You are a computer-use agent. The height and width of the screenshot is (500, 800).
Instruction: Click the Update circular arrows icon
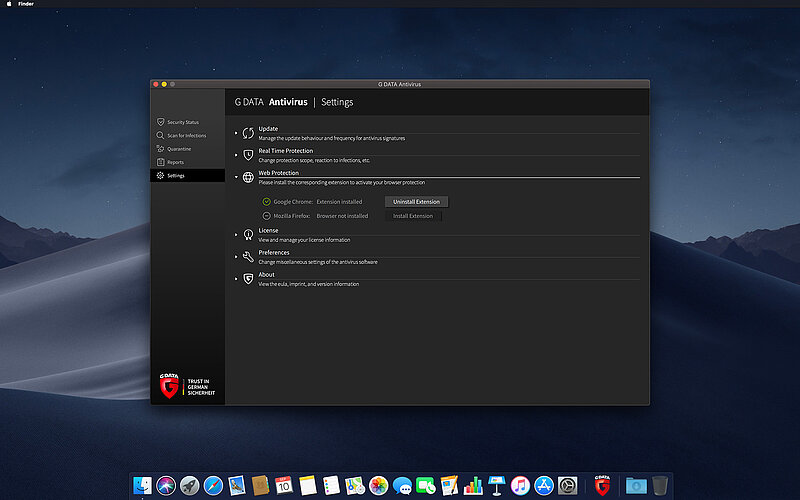coord(248,133)
